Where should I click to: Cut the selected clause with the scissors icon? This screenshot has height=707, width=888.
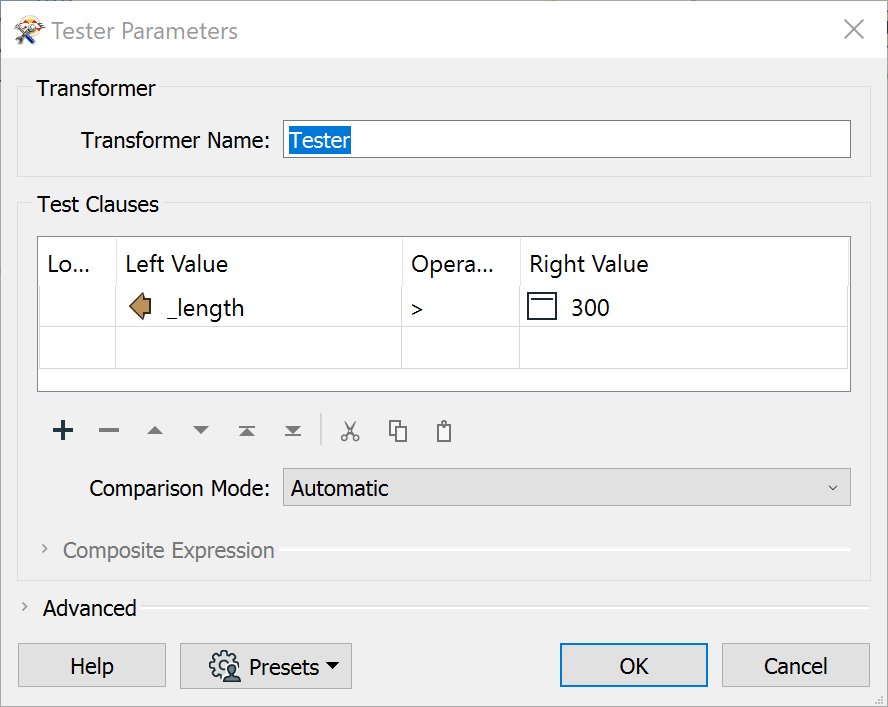click(349, 430)
